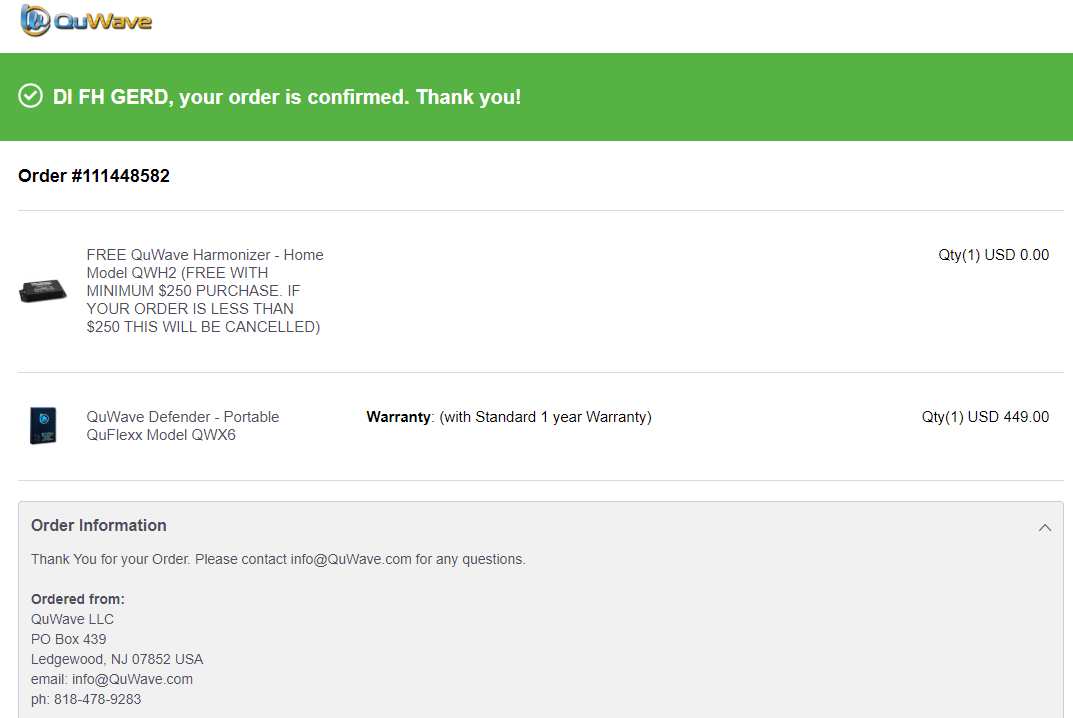Open the QuWave Defender product thumbnail
The image size is (1073, 718).
pyautogui.click(x=42, y=425)
